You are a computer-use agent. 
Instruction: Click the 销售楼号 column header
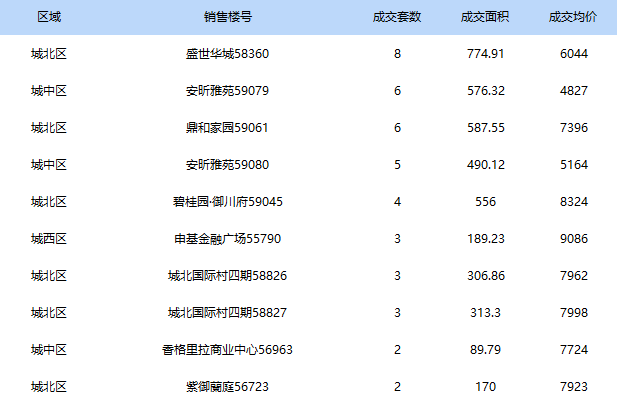coord(227,17)
